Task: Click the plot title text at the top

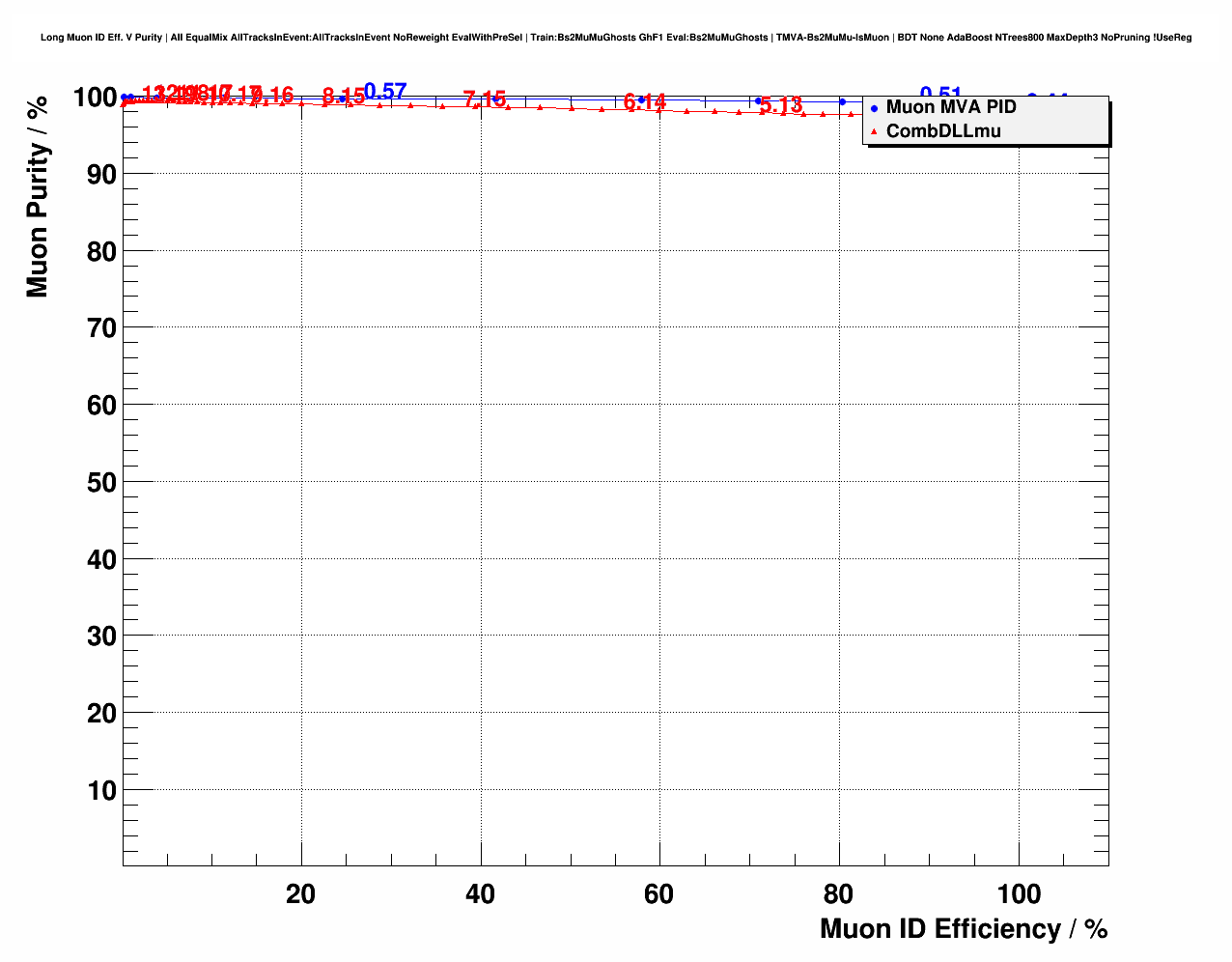Action: click(x=616, y=38)
